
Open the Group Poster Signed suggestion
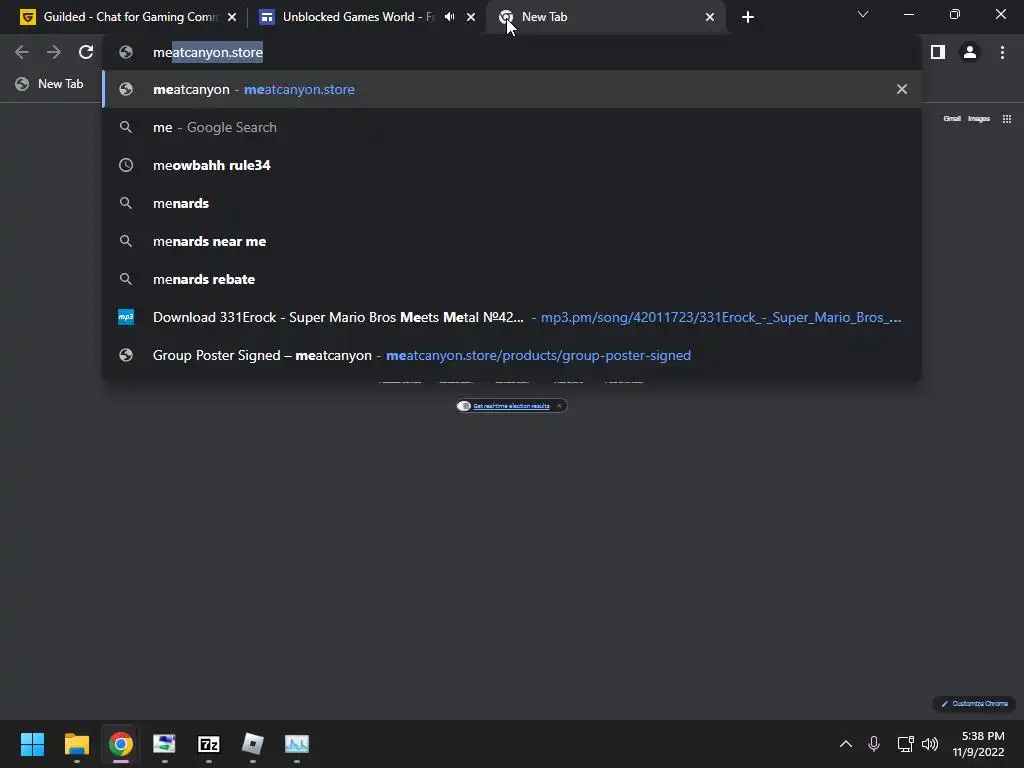[x=512, y=355]
